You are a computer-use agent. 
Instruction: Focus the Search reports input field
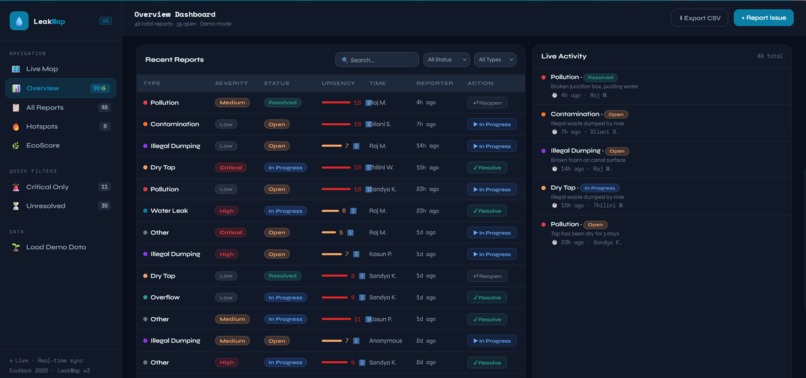pos(377,60)
